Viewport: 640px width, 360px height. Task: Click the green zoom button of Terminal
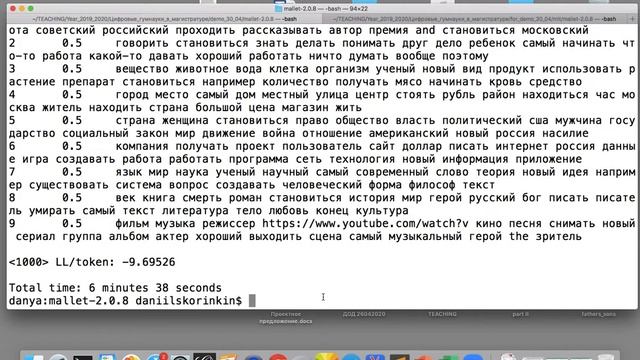(31, 8)
